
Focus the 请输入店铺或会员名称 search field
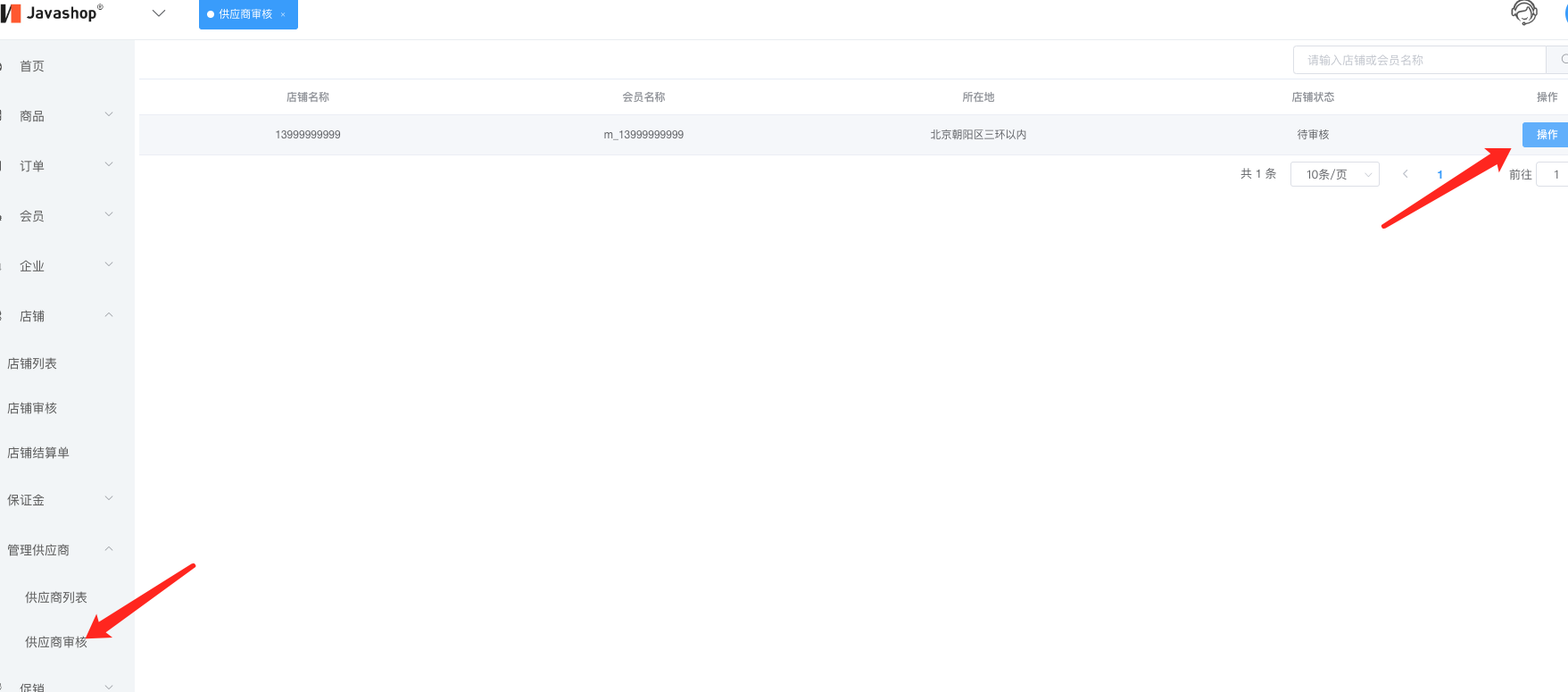1419,60
